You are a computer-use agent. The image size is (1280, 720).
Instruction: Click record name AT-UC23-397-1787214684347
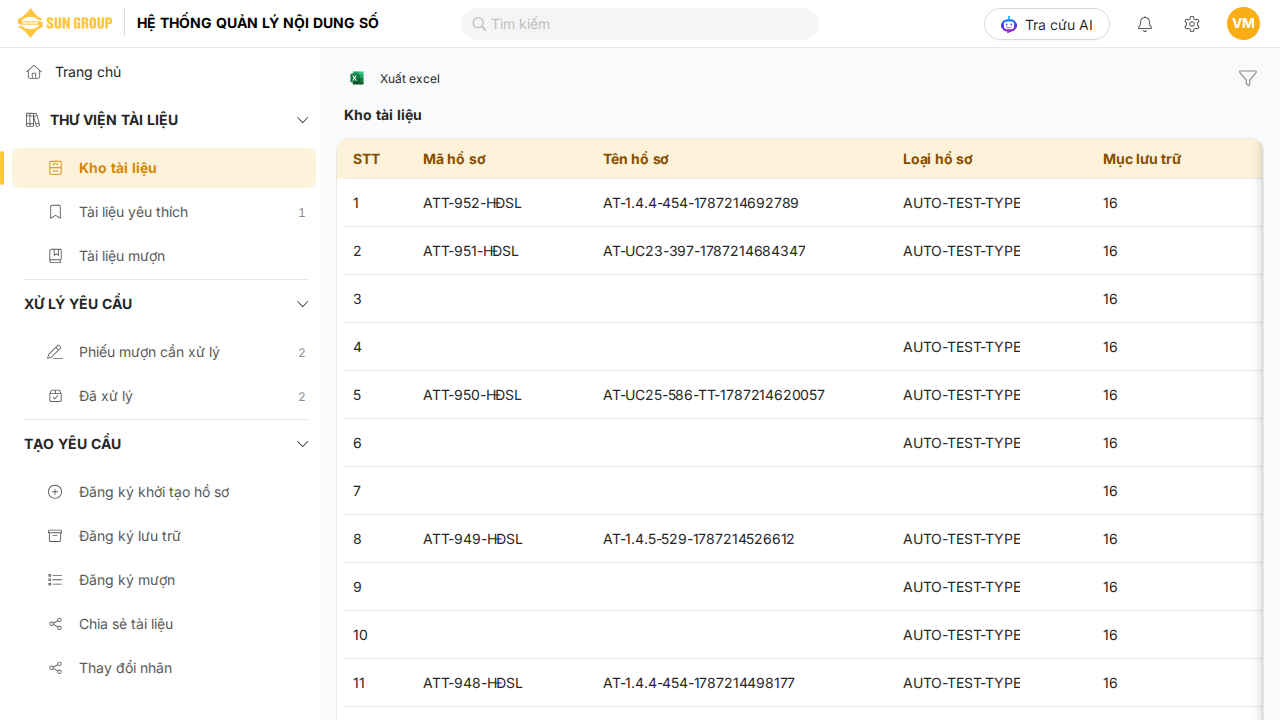click(704, 251)
